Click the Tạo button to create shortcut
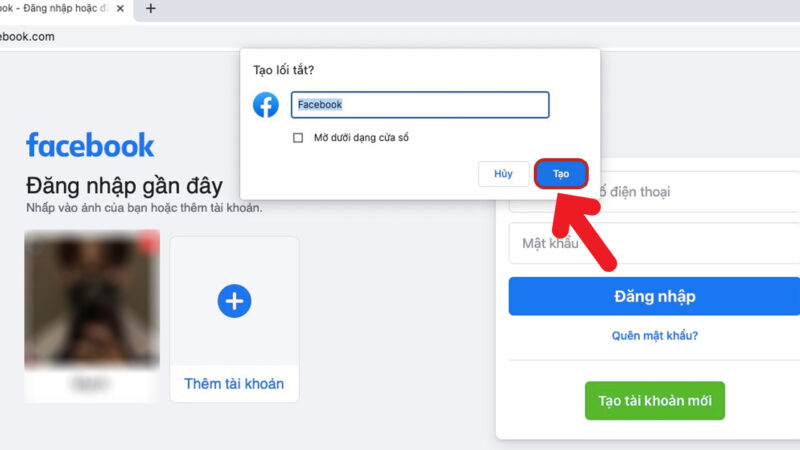The height and width of the screenshot is (450, 800). [x=561, y=174]
